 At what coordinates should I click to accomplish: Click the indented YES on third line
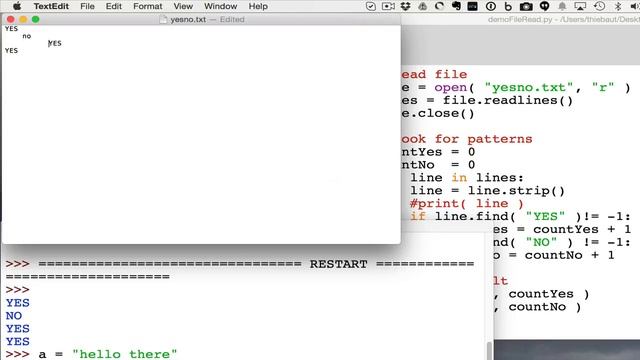55,43
